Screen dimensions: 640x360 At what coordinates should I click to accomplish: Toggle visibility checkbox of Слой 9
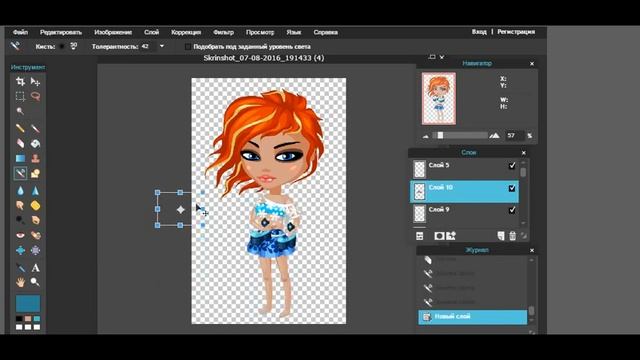tap(512, 210)
